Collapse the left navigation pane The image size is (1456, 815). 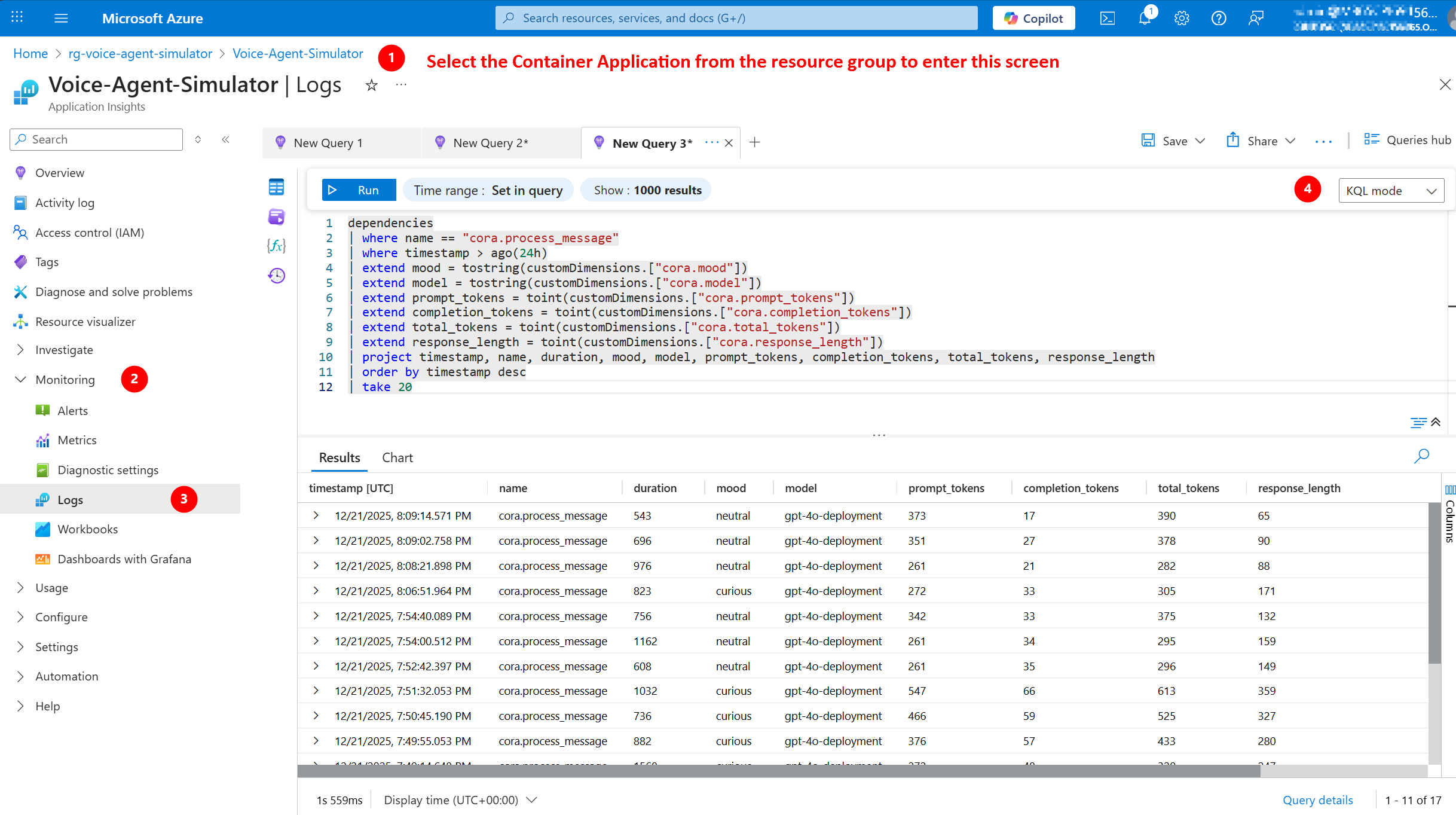click(225, 139)
